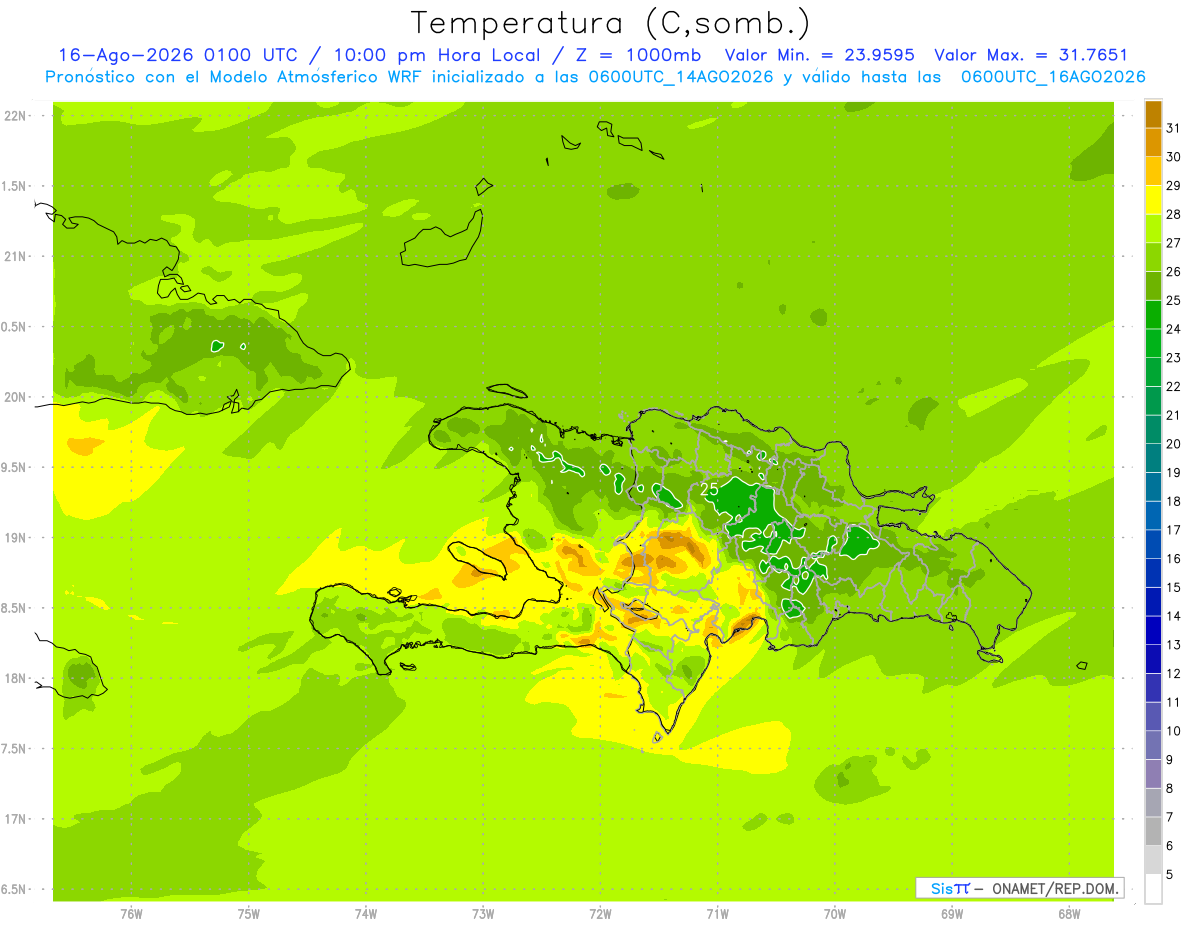This screenshot has height=927, width=1200.
Task: Click the '70W' longitude axis label
Action: (835, 914)
